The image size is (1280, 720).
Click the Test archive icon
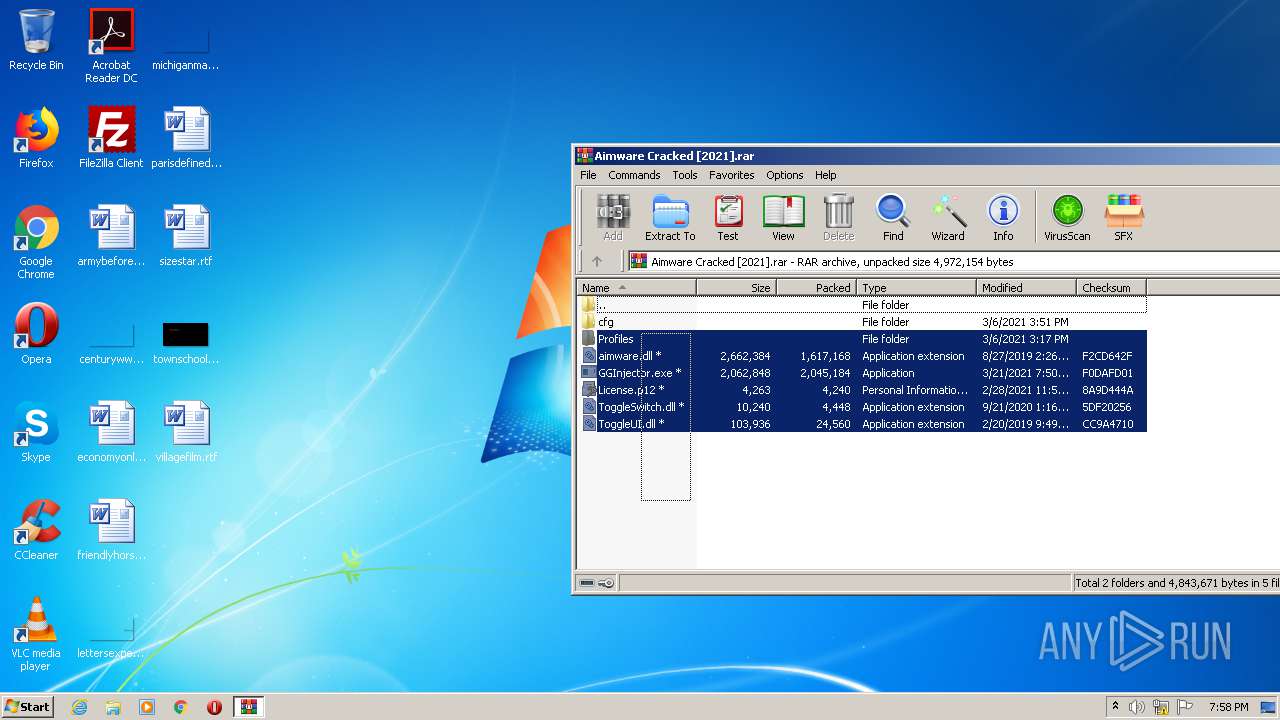[x=728, y=218]
